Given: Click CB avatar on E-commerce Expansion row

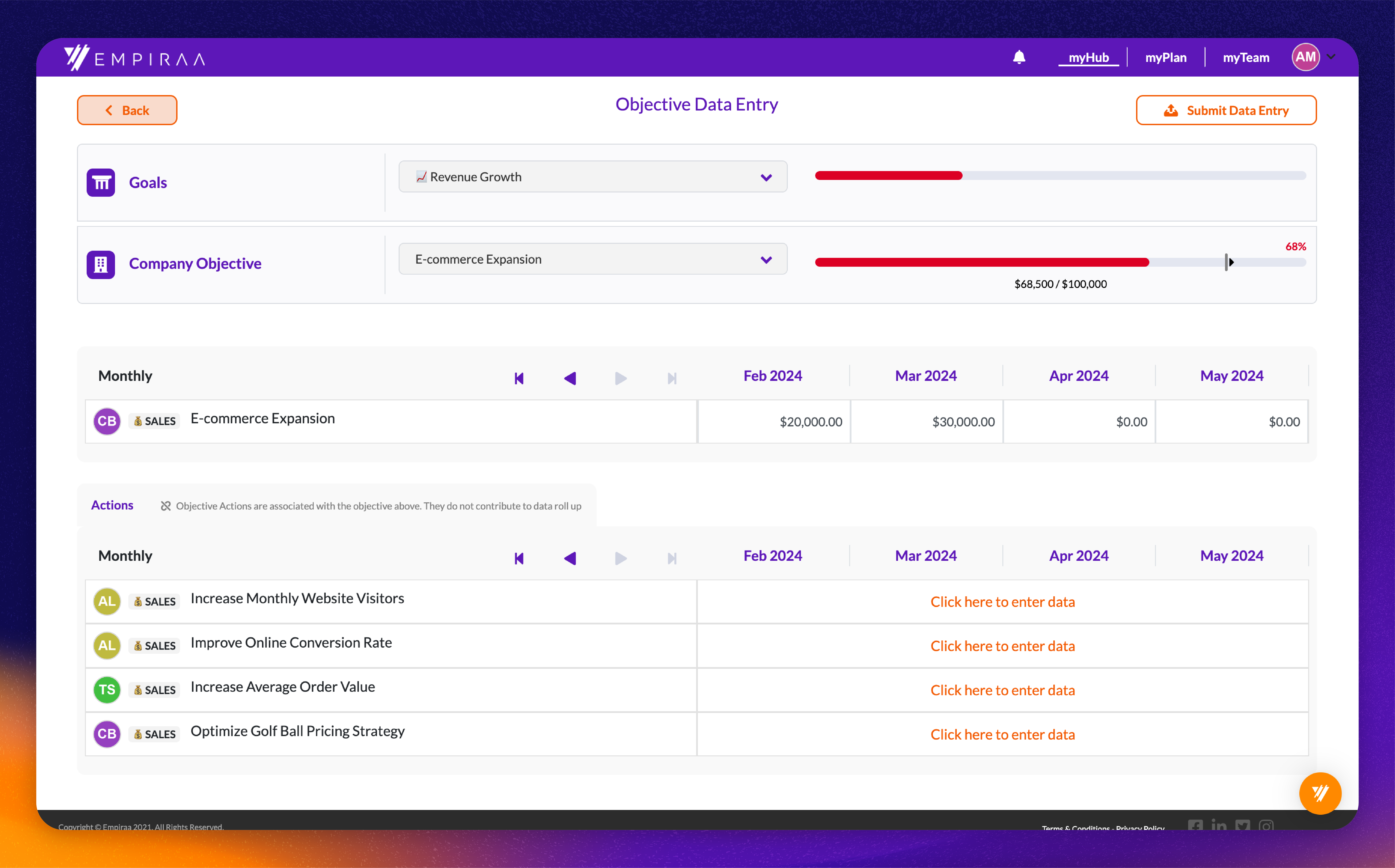Looking at the screenshot, I should [x=107, y=421].
